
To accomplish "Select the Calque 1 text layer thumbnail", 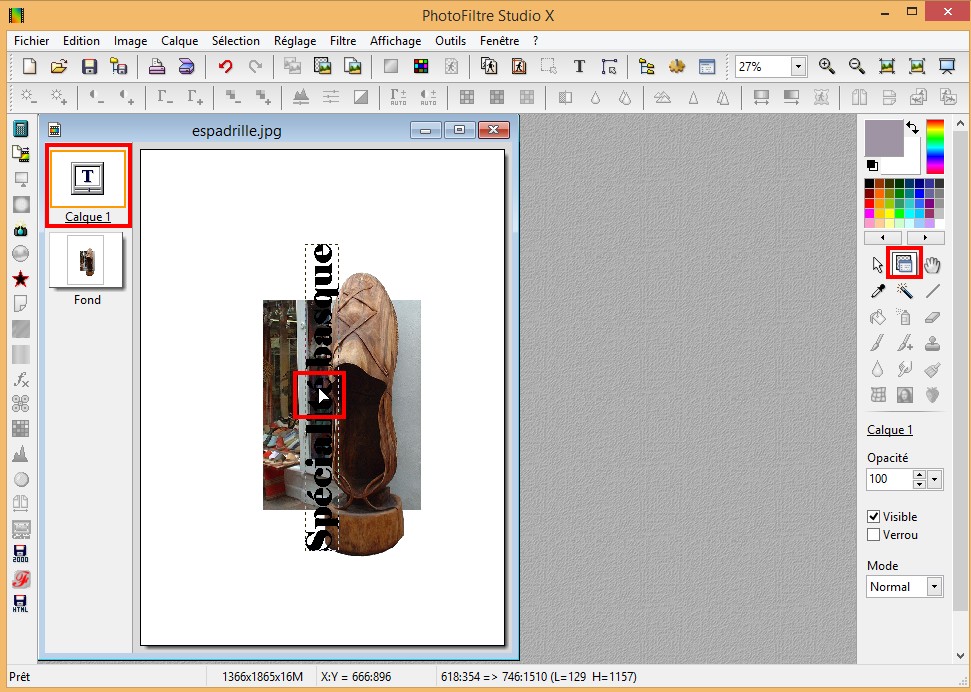I will pyautogui.click(x=87, y=179).
